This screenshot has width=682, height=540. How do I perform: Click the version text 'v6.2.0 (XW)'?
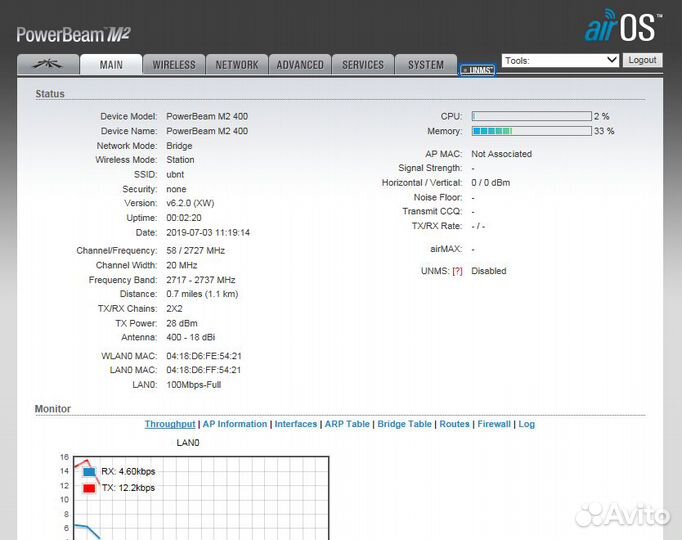(x=190, y=203)
